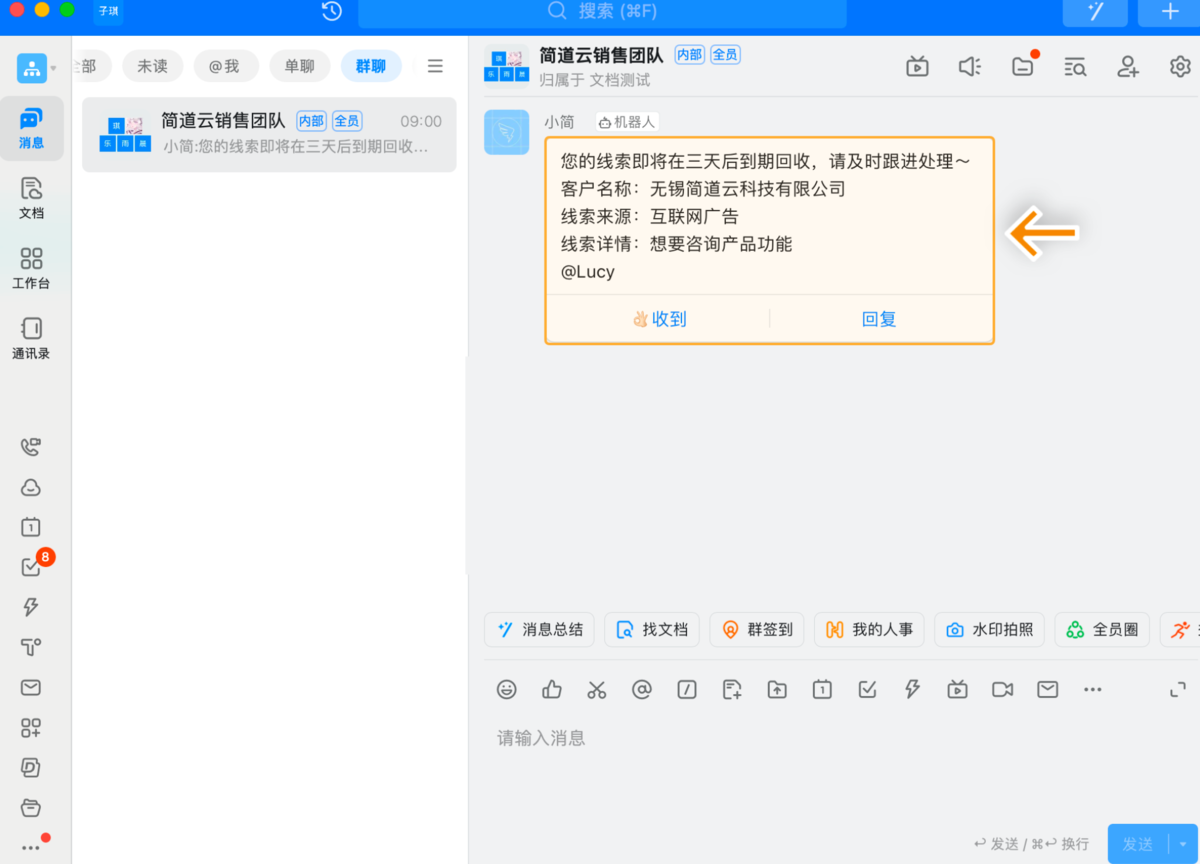Open the 工作台 workbench in sidebar
Viewport: 1200px width, 864px height.
(x=31, y=266)
